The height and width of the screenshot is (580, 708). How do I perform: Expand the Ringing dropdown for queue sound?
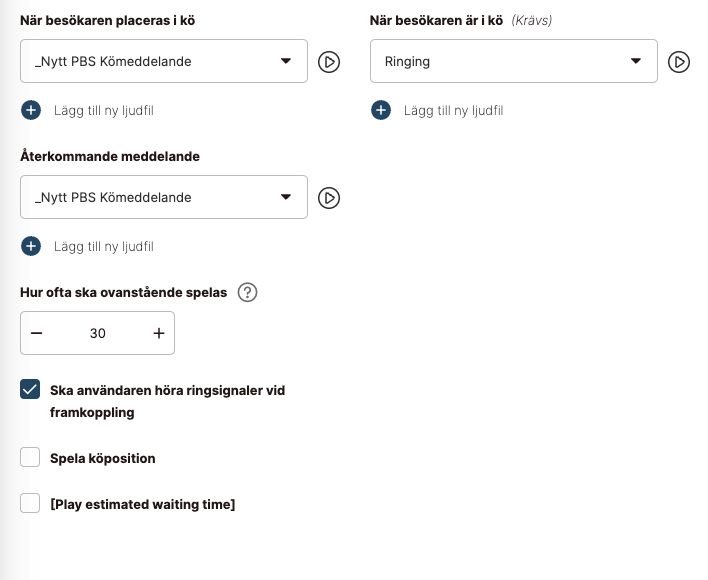coord(513,61)
